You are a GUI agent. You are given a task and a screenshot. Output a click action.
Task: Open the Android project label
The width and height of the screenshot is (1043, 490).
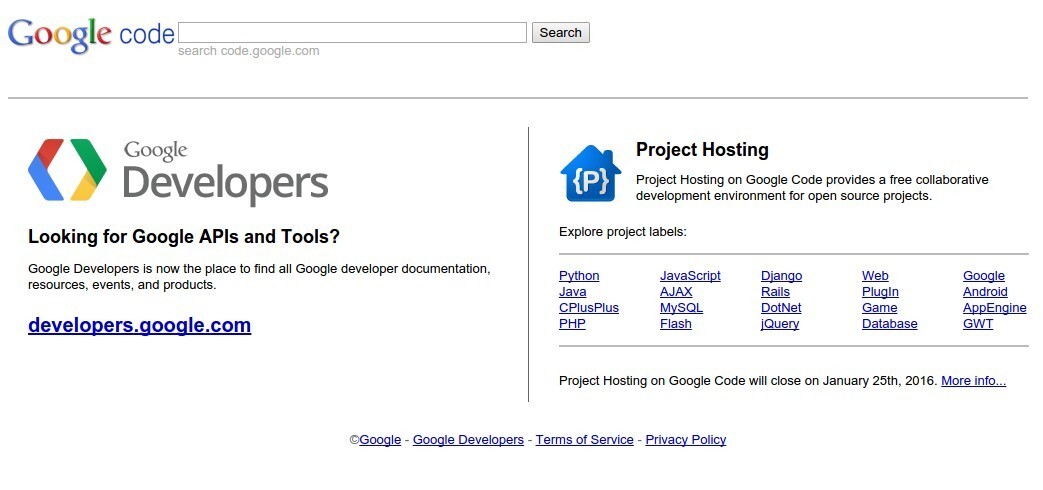click(x=985, y=292)
